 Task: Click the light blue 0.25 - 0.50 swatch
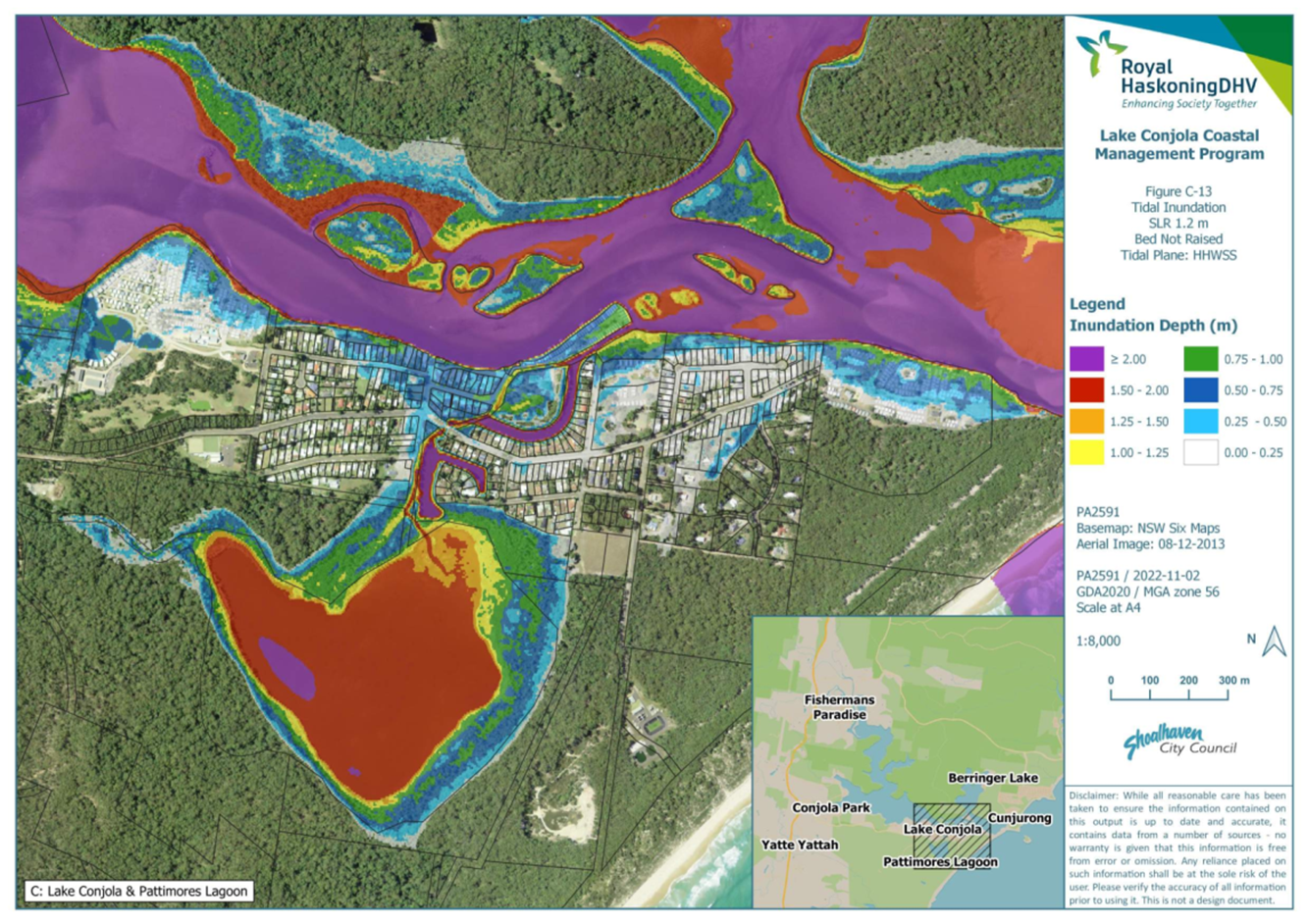(x=1200, y=422)
